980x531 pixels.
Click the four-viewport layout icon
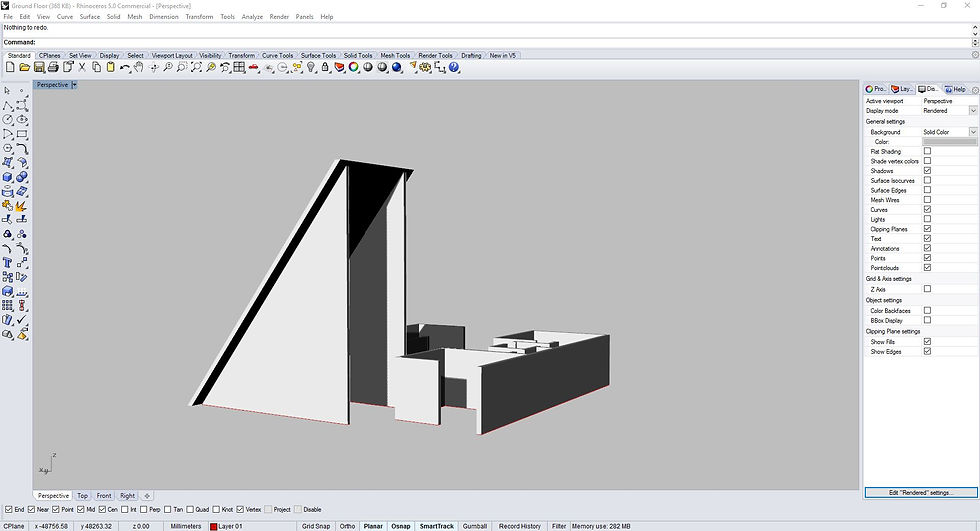tap(239, 67)
